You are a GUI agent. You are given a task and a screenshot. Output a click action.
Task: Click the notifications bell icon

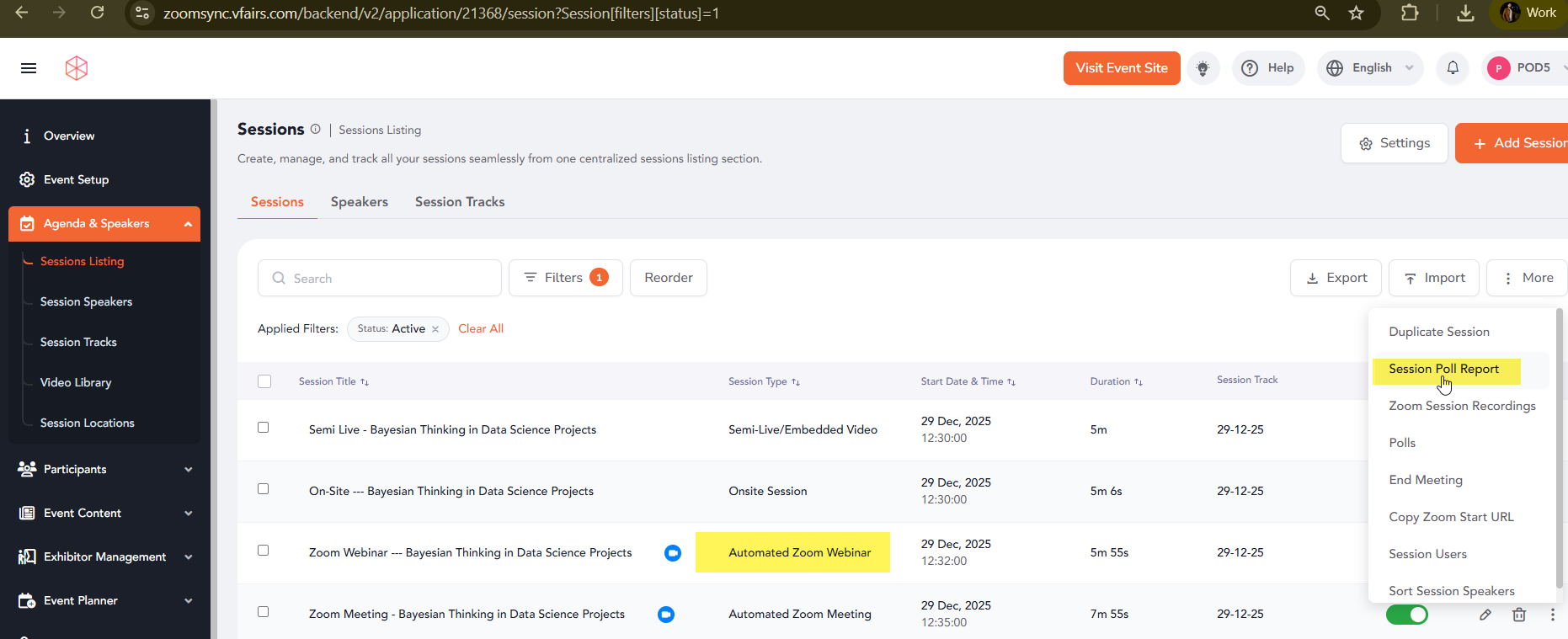[x=1453, y=68]
